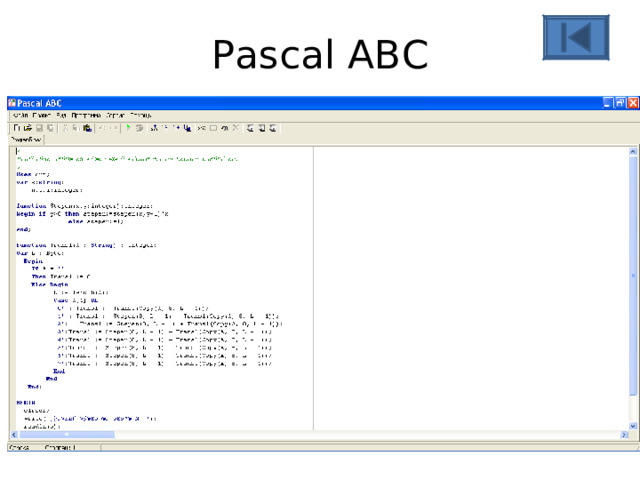Open the Программа menu
This screenshot has width=640, height=480.
86,115
